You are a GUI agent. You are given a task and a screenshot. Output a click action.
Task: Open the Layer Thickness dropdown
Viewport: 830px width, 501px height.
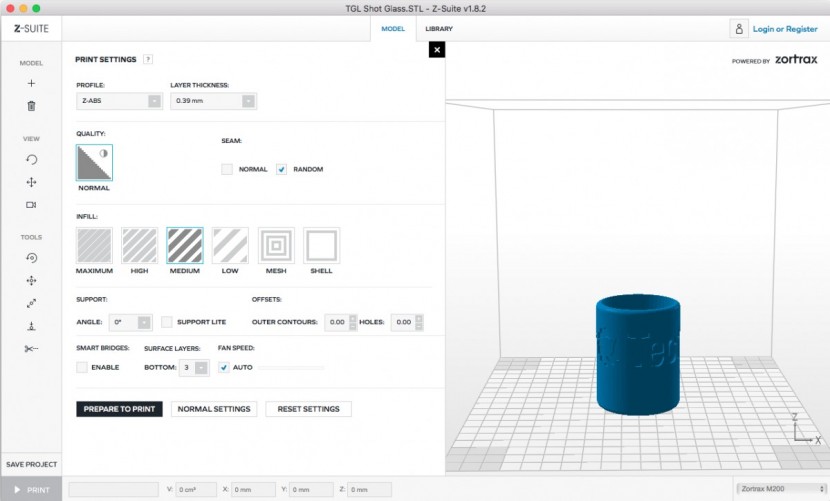tap(213, 101)
